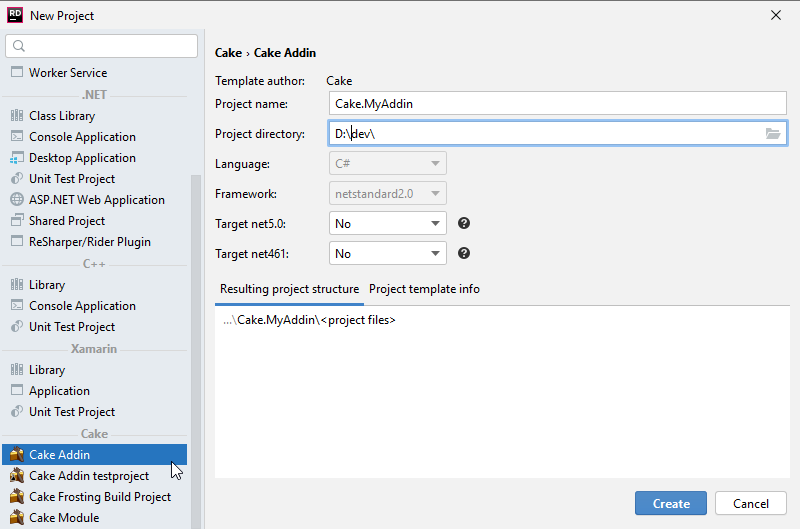Close the New Project dialog
Viewport: 800px width, 529px height.
pyautogui.click(x=776, y=15)
